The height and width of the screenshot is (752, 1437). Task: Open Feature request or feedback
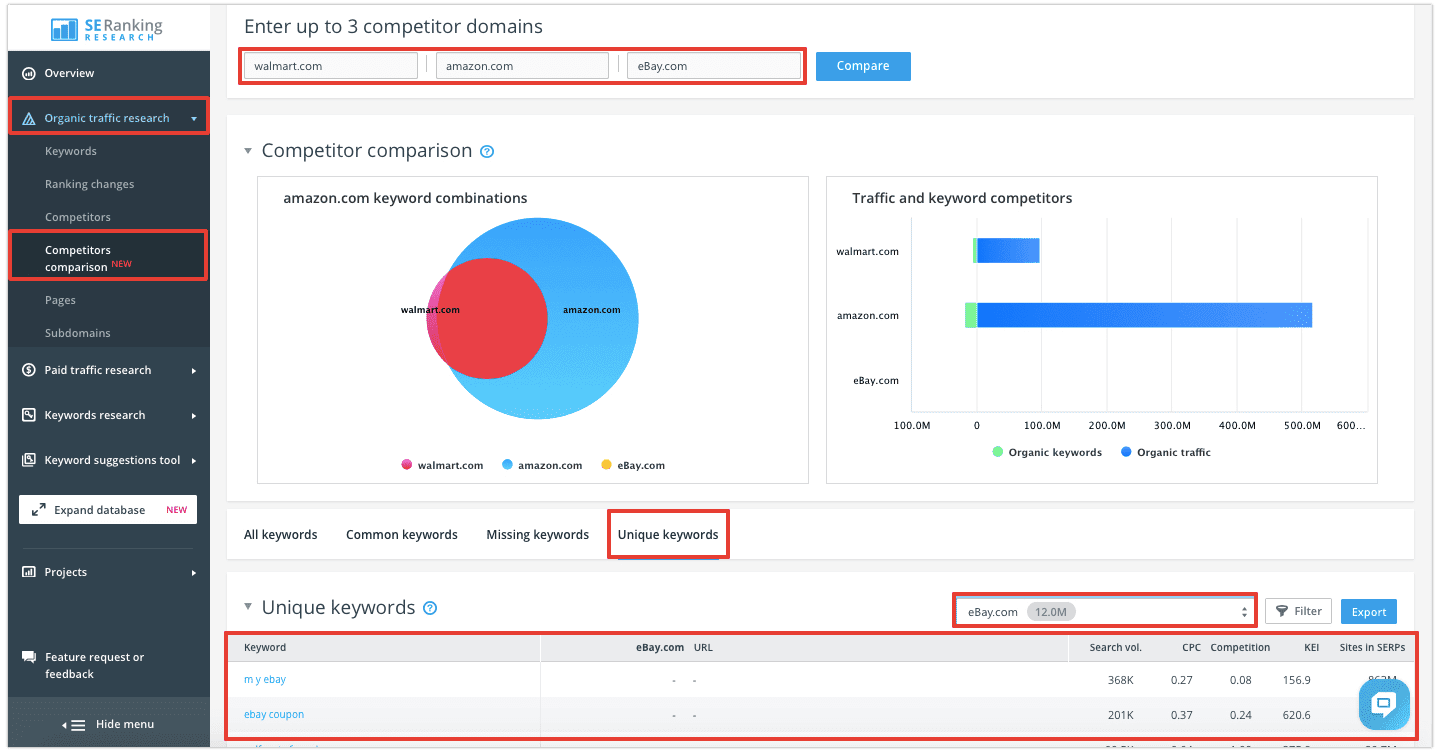[94, 666]
